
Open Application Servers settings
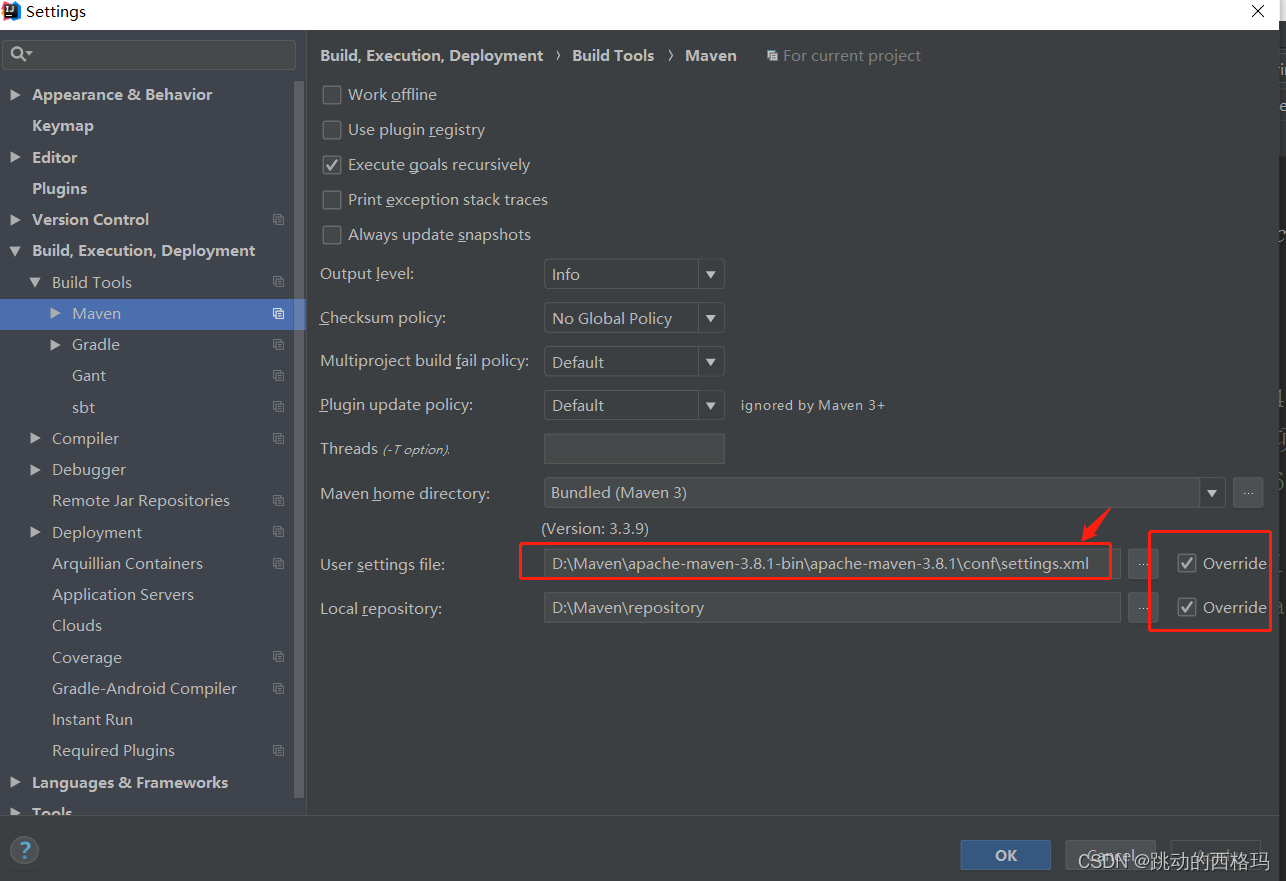[x=123, y=595]
